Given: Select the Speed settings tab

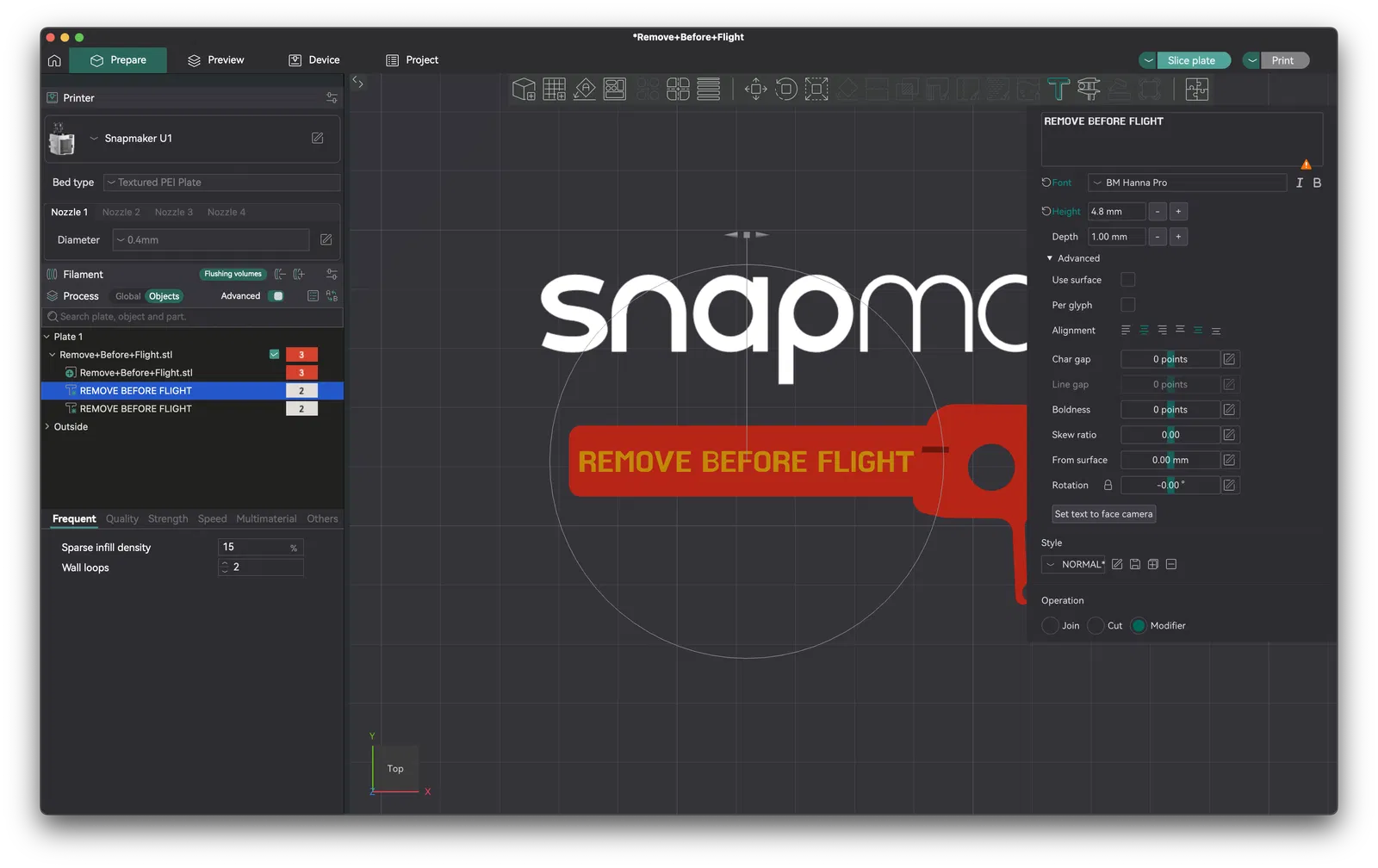Looking at the screenshot, I should [213, 519].
